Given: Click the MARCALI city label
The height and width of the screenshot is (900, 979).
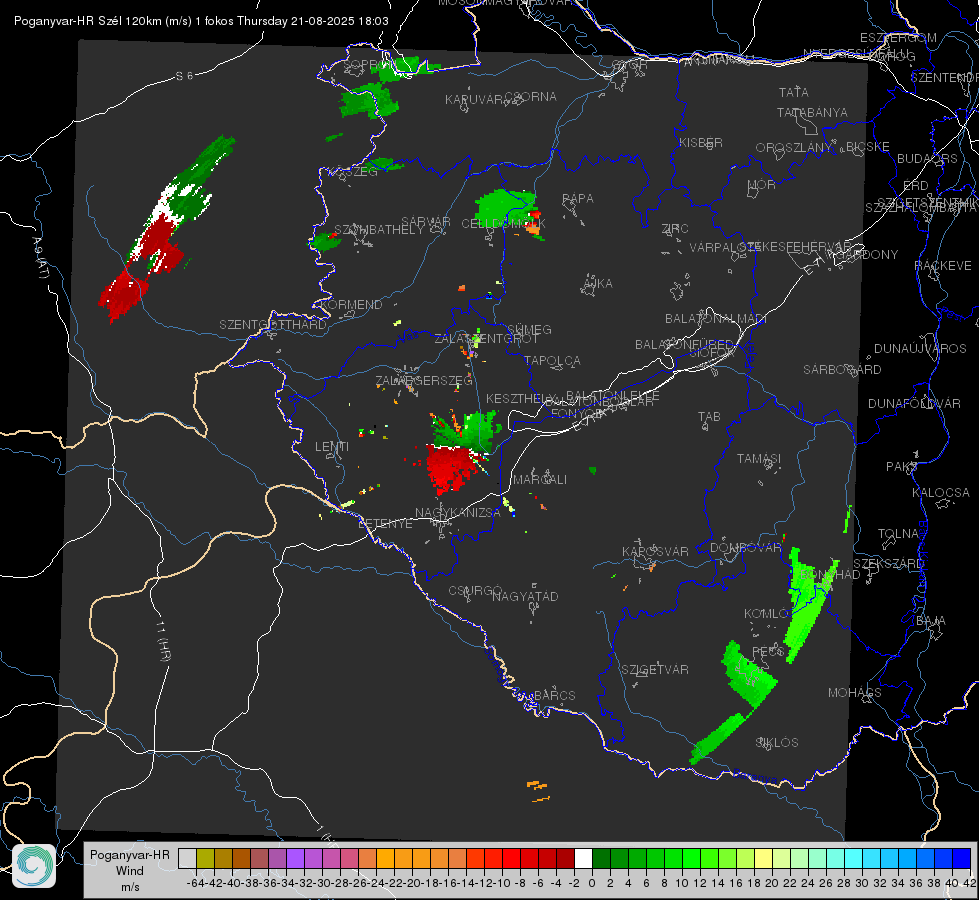Looking at the screenshot, I should point(539,480).
